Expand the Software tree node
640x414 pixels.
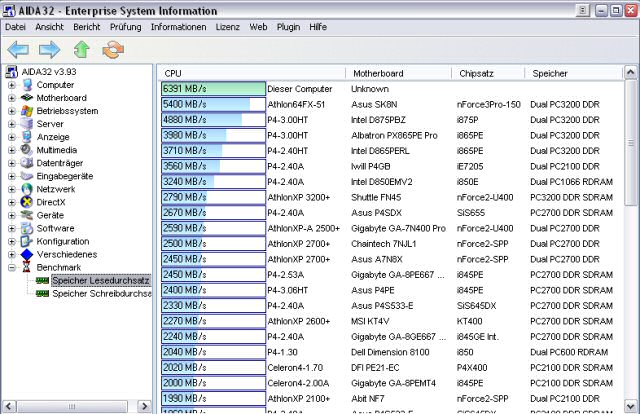click(12, 229)
